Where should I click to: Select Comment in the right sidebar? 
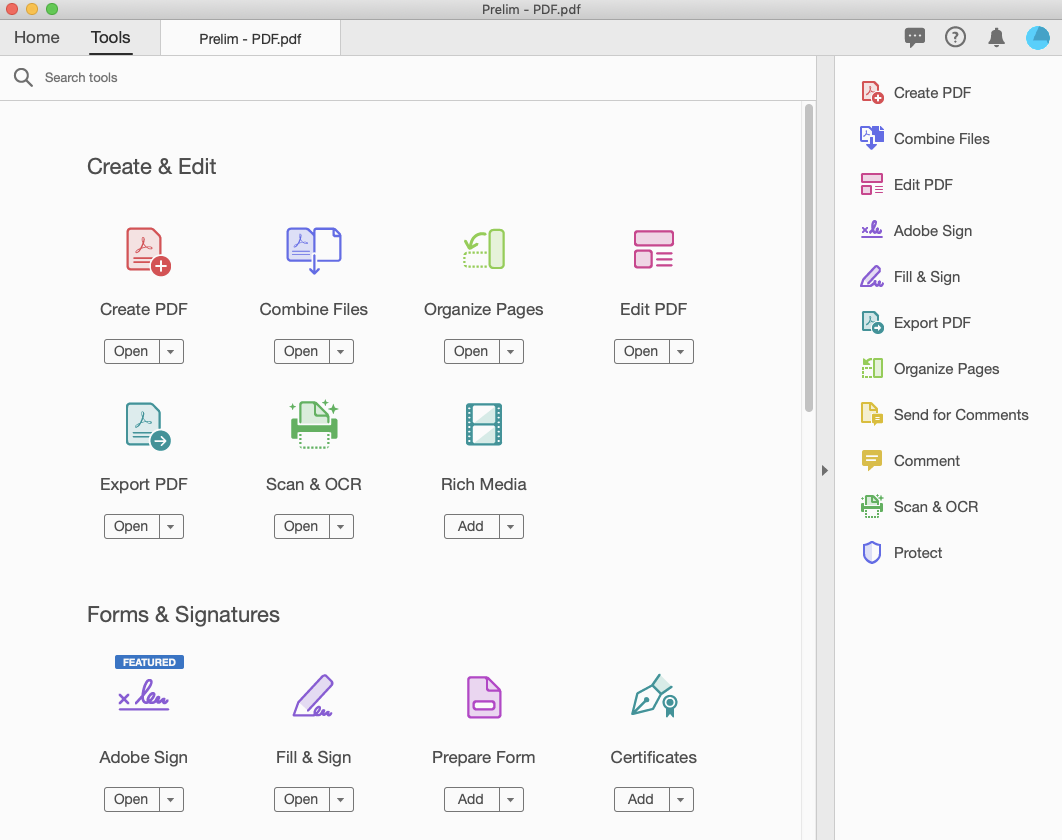tap(910, 461)
